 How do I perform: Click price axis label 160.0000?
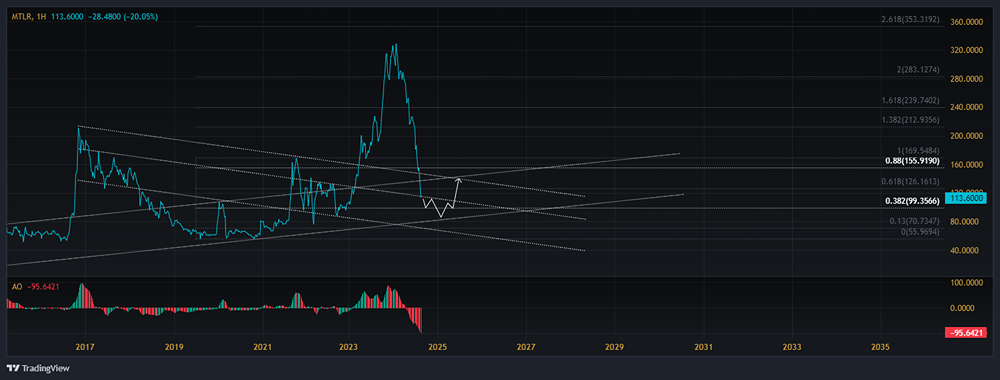pyautogui.click(x=967, y=164)
